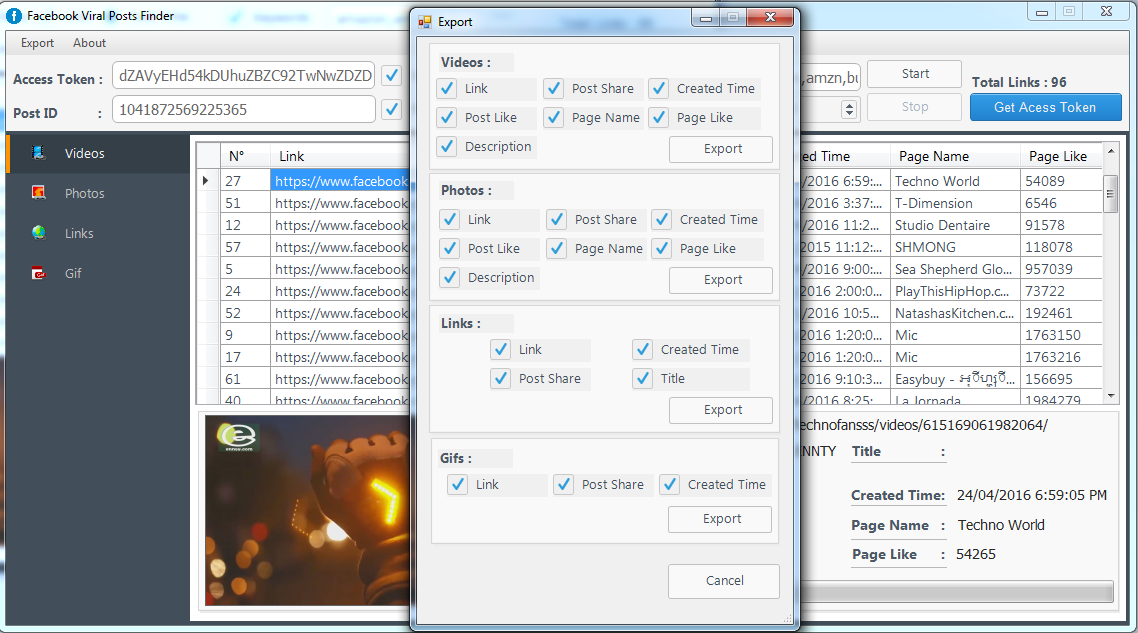Uncheck the Videos Post Share checkbox
The image size is (1138, 633).
[x=554, y=89]
